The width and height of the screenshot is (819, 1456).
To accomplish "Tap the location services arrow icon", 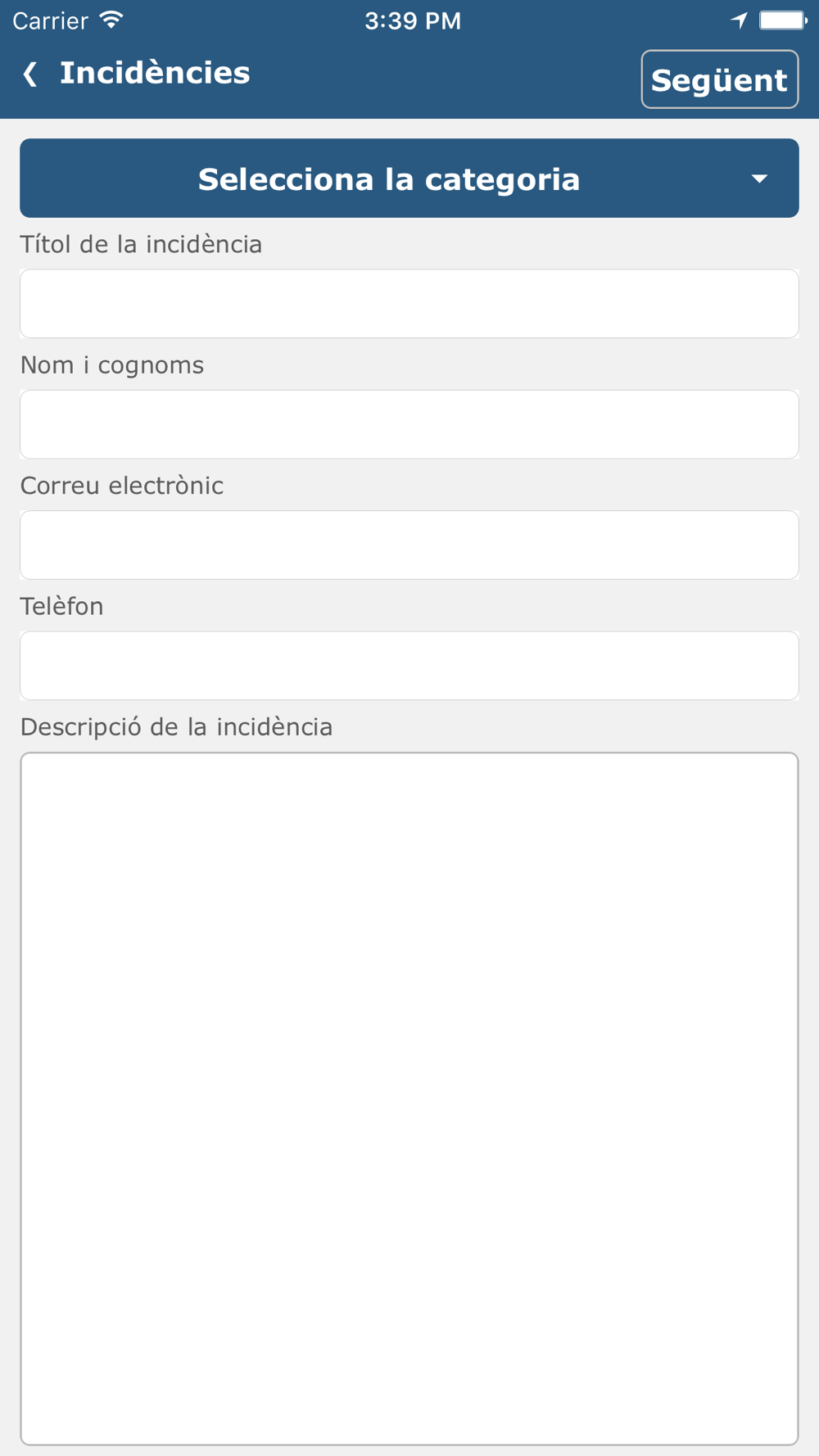I will click(739, 20).
